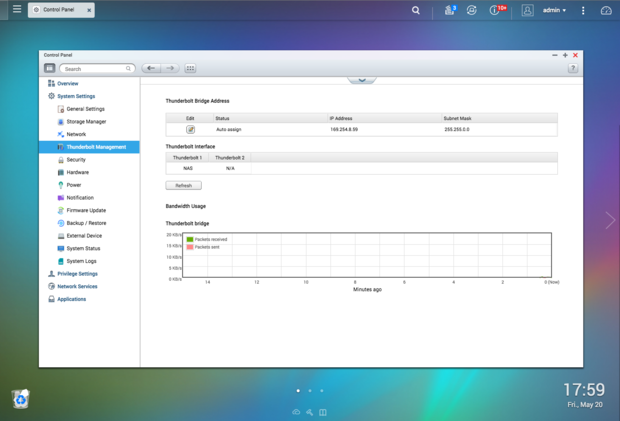Focus the Control Panel search field
The height and width of the screenshot is (421, 620).
(x=97, y=68)
